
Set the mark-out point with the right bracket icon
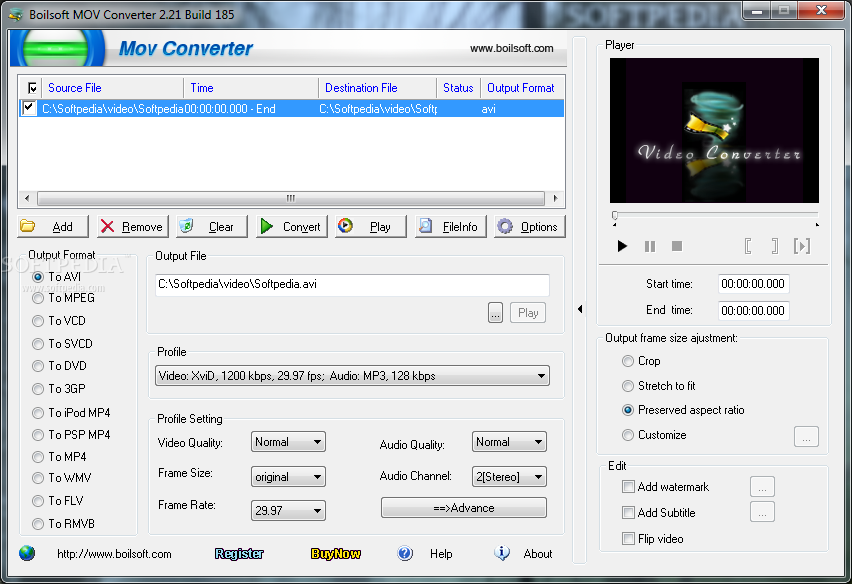775,246
